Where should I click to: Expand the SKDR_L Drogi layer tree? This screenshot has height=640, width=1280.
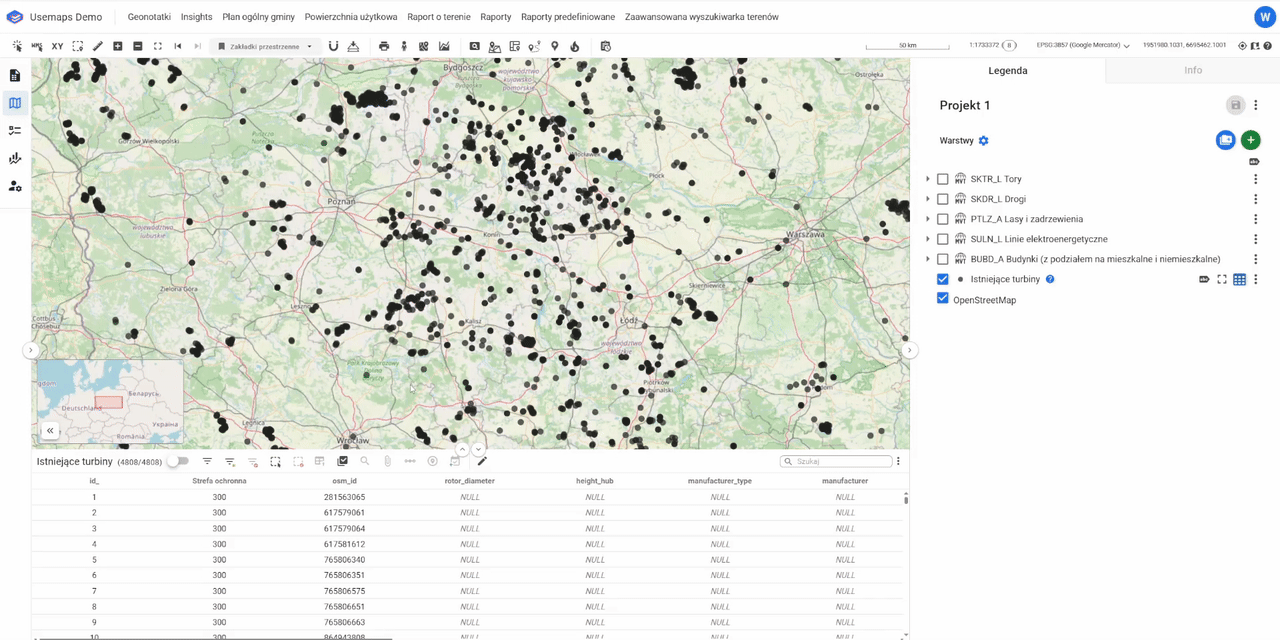tap(928, 199)
